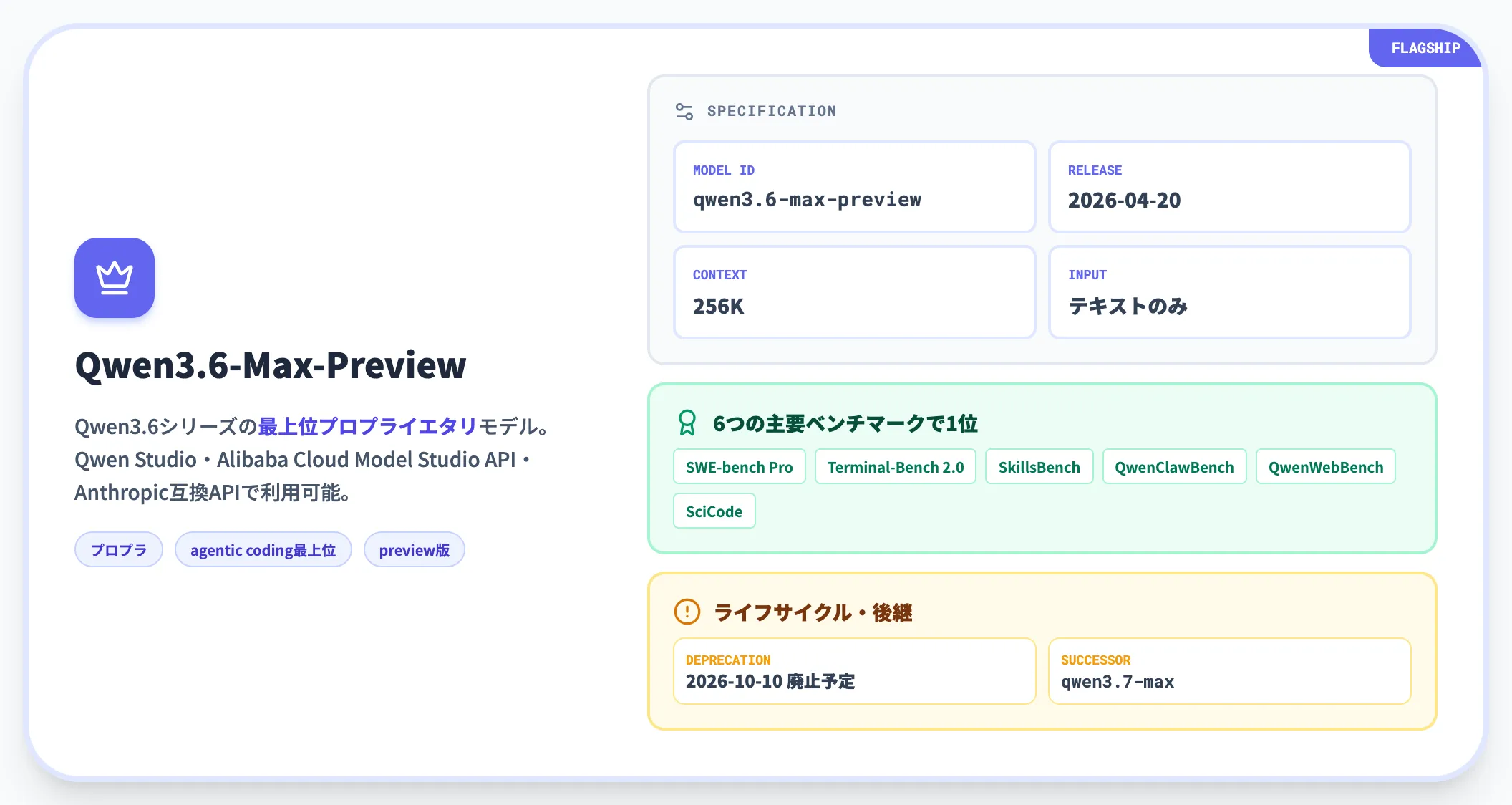This screenshot has width=1512, height=805.
Task: Click the QwenClawBench chip
Action: 1175,467
